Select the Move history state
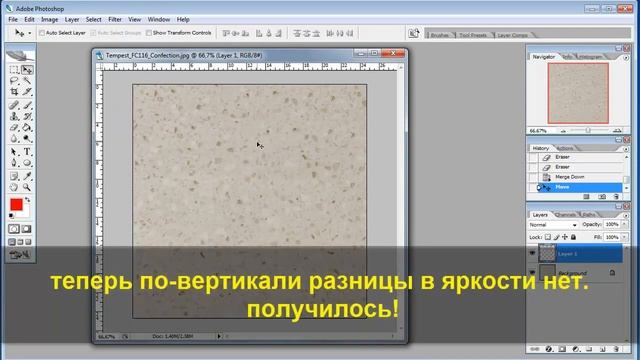 tap(580, 187)
